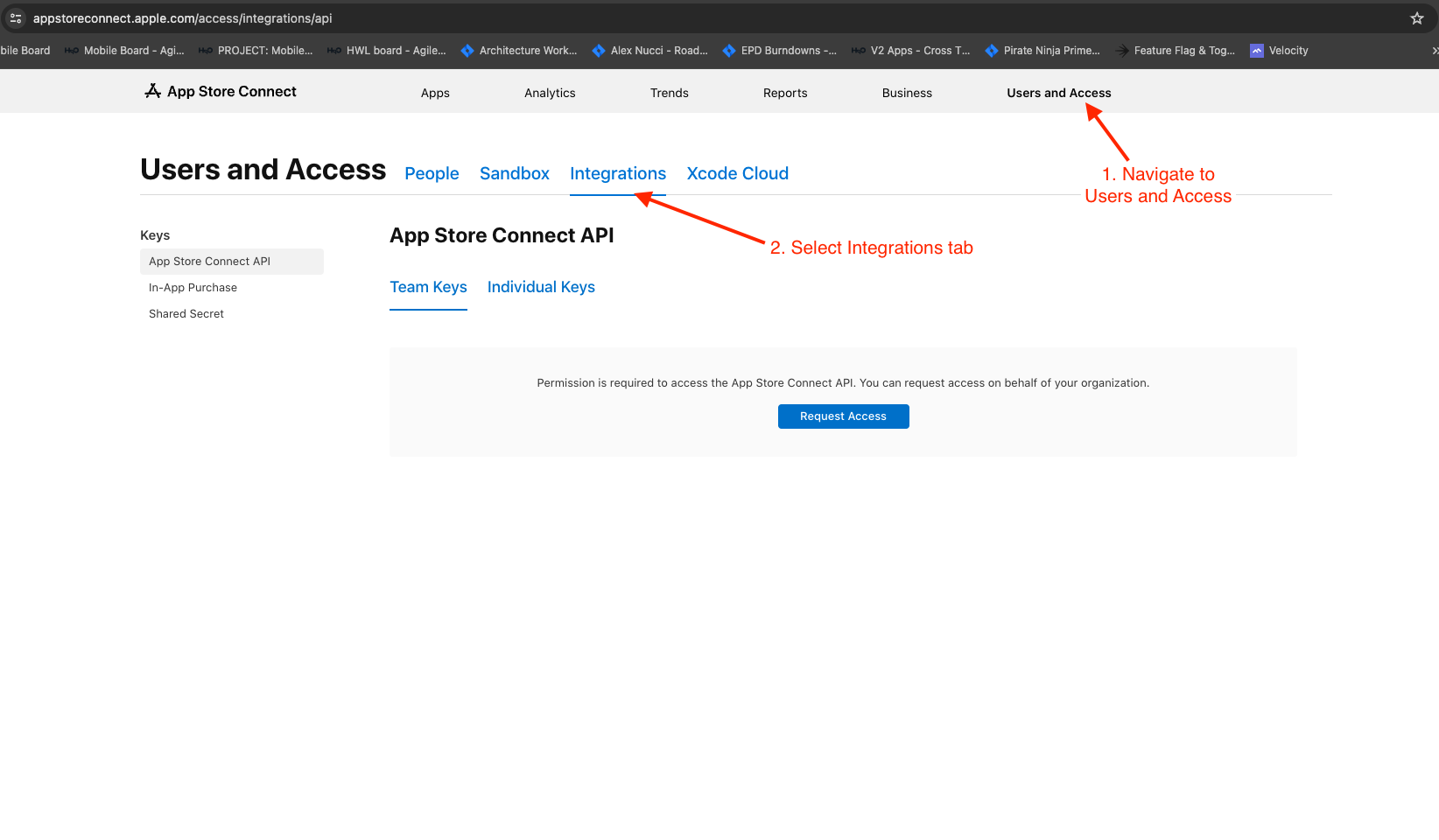The height and width of the screenshot is (840, 1439).
Task: Switch to the Xcode Cloud tab
Action: click(737, 173)
